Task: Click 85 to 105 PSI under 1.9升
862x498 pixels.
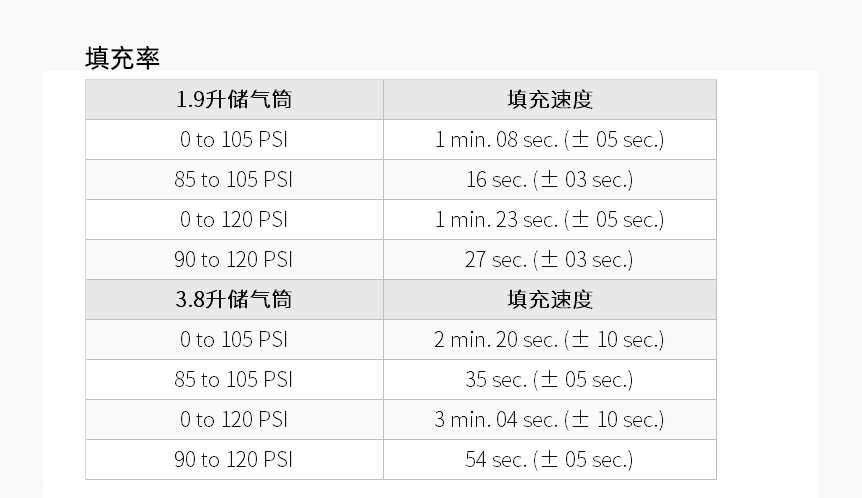Action: click(x=234, y=180)
